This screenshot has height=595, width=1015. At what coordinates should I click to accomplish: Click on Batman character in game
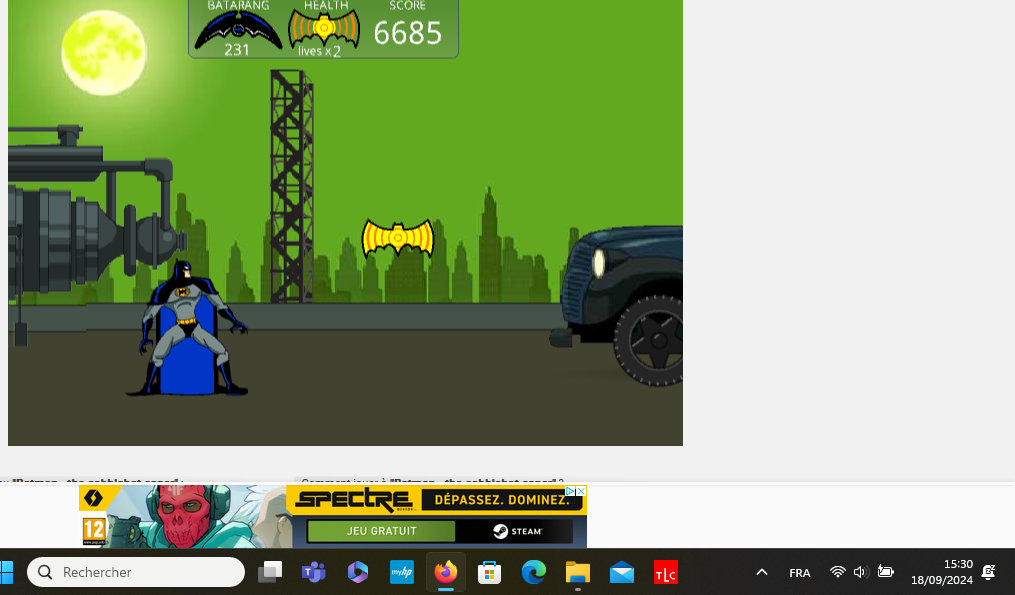187,328
